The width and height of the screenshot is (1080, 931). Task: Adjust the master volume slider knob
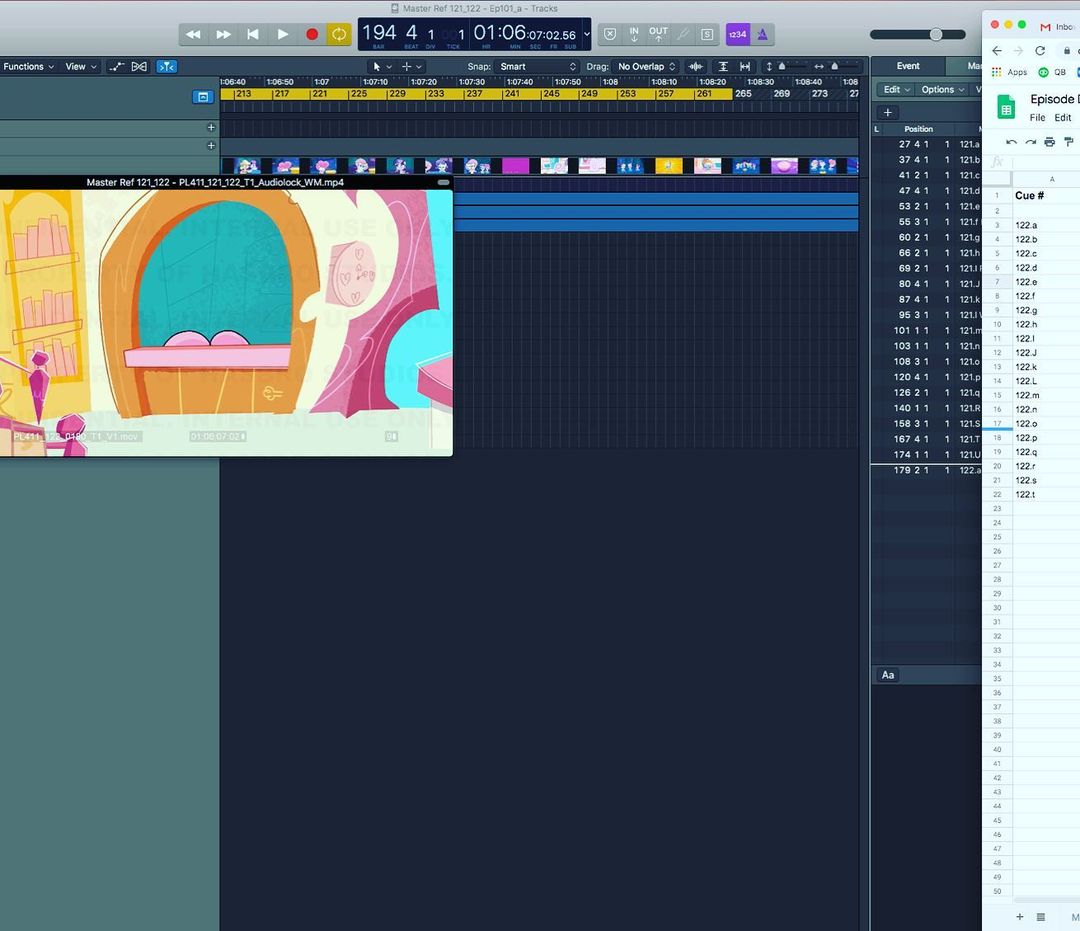[936, 34]
